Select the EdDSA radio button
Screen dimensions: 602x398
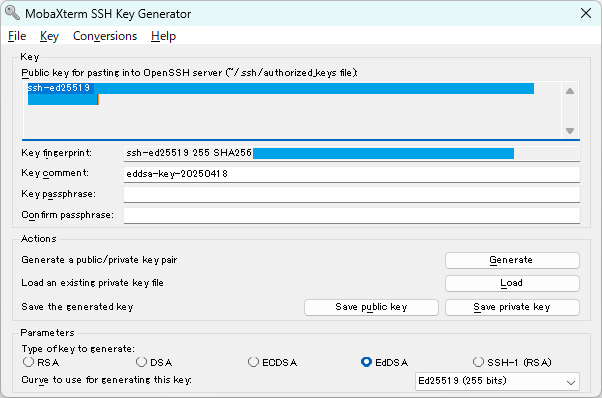(x=366, y=362)
